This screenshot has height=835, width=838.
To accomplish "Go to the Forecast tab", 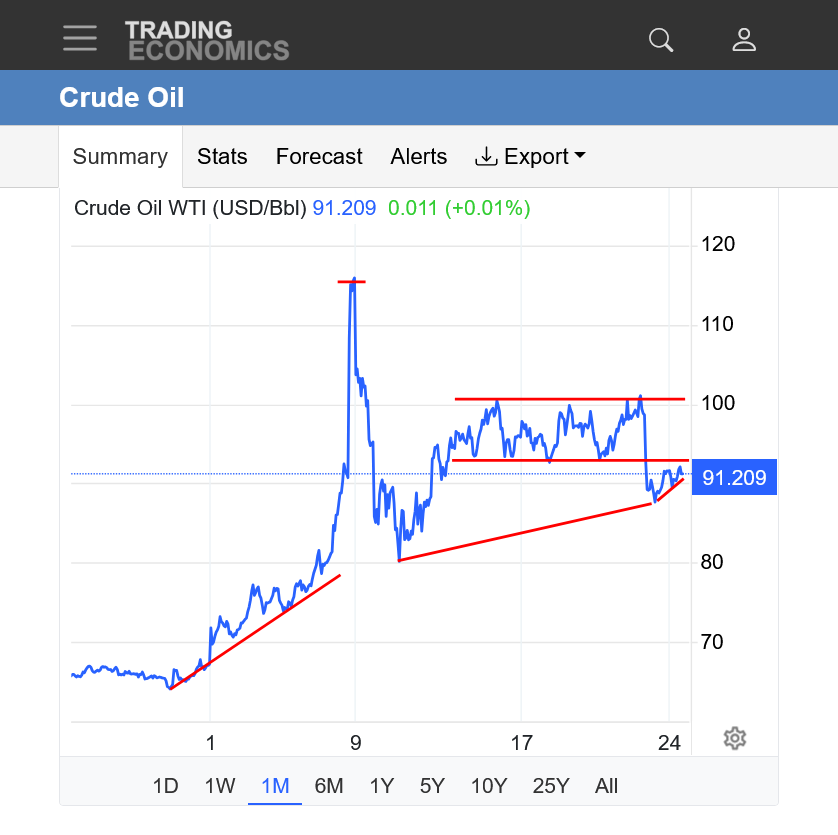I will click(319, 157).
